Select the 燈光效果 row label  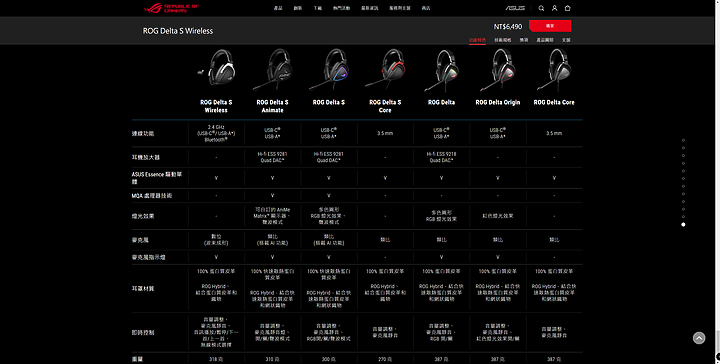[x=143, y=216]
